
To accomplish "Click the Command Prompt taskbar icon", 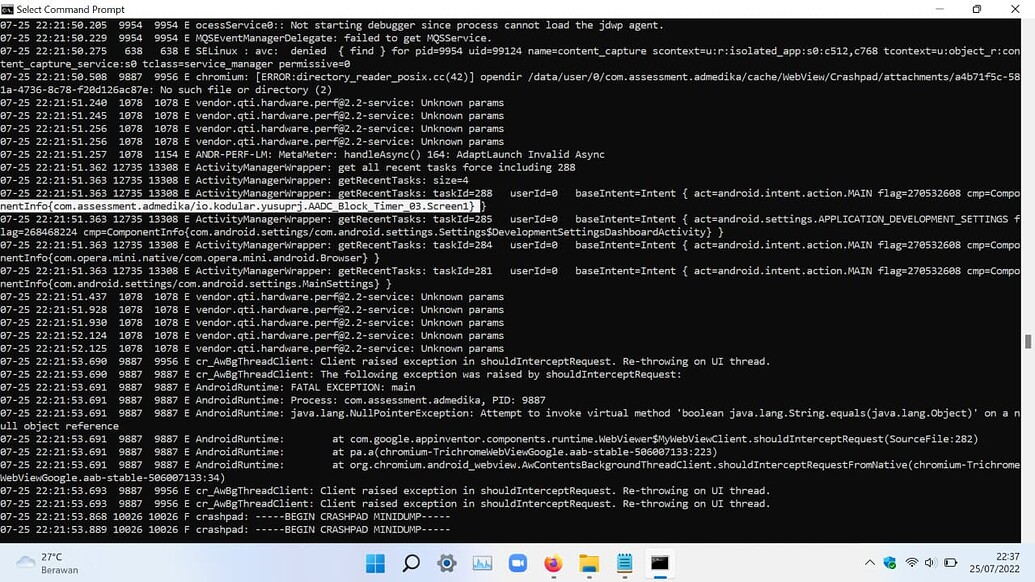I will [659, 564].
